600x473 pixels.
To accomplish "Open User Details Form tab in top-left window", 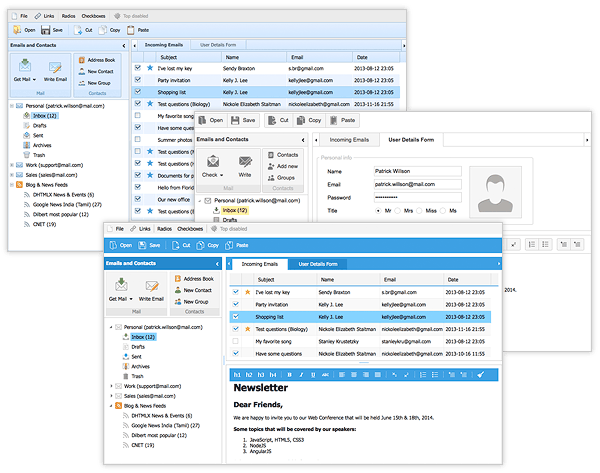I will tap(218, 45).
